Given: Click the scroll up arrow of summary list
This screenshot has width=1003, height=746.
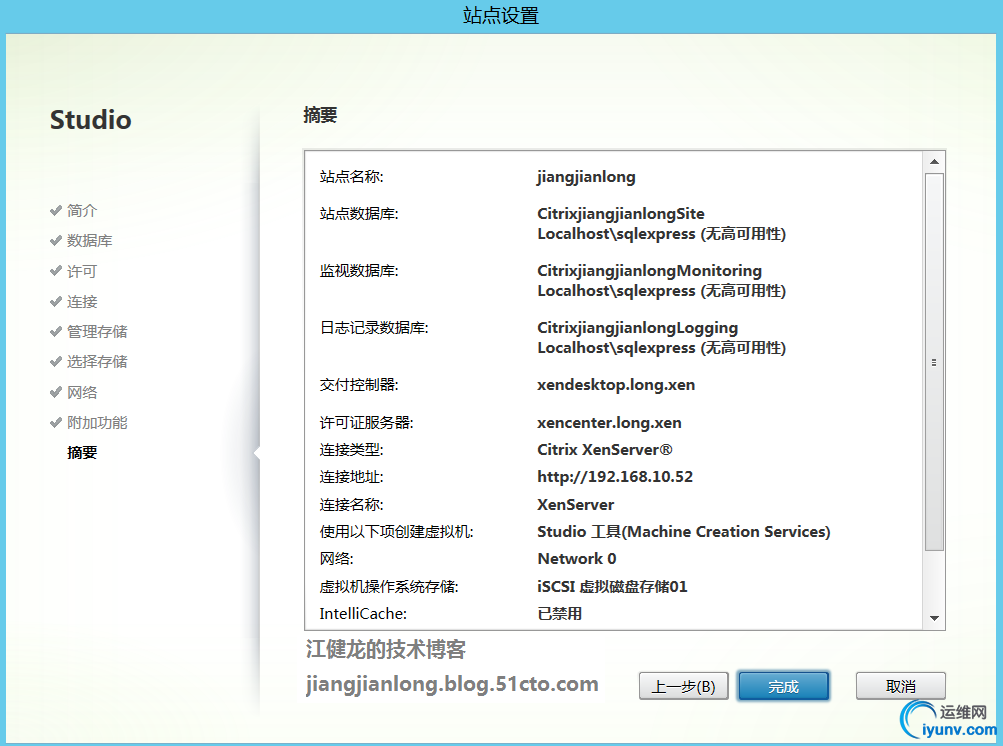Looking at the screenshot, I should click(x=935, y=162).
